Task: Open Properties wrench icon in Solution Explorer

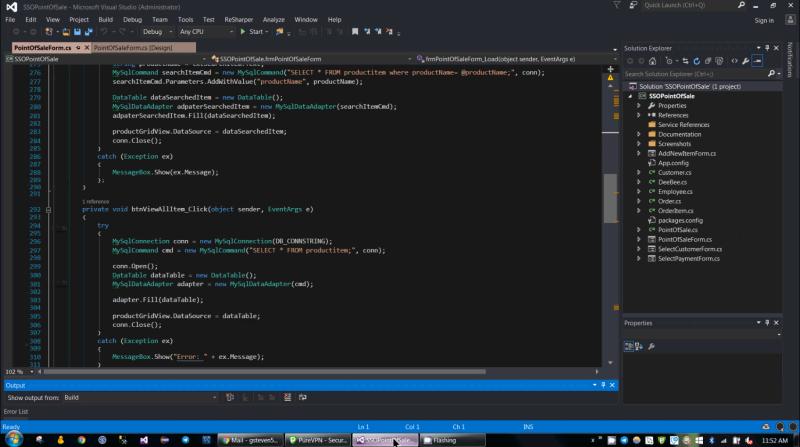Action: pyautogui.click(x=746, y=61)
